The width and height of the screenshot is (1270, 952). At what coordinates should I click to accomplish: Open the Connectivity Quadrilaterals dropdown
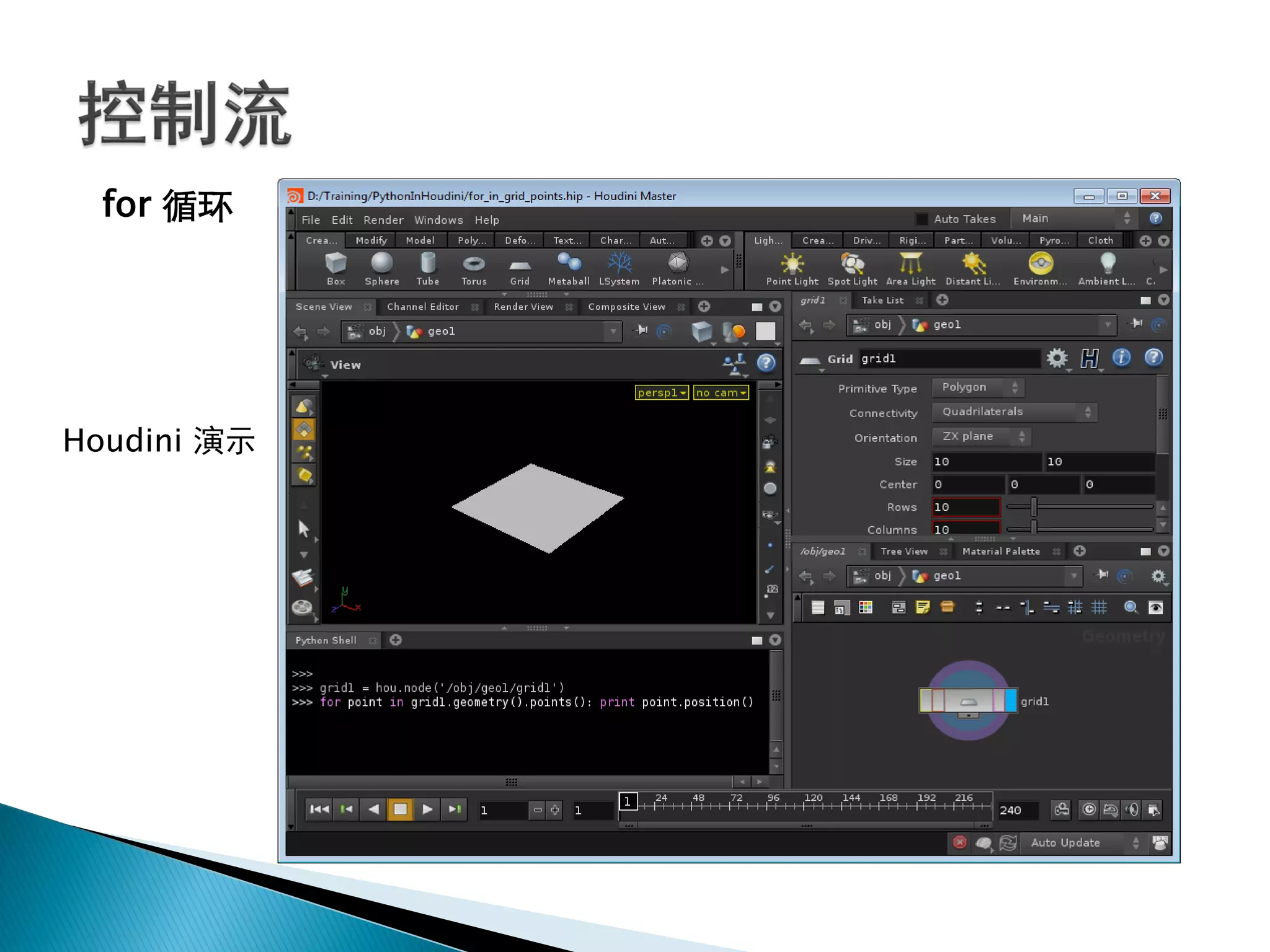pyautogui.click(x=1015, y=412)
